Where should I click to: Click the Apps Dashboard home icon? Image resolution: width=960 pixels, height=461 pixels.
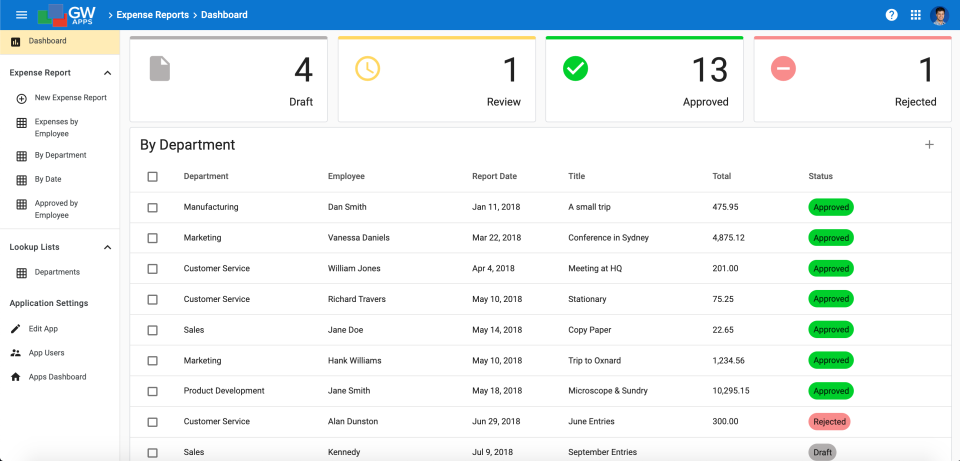(16, 377)
